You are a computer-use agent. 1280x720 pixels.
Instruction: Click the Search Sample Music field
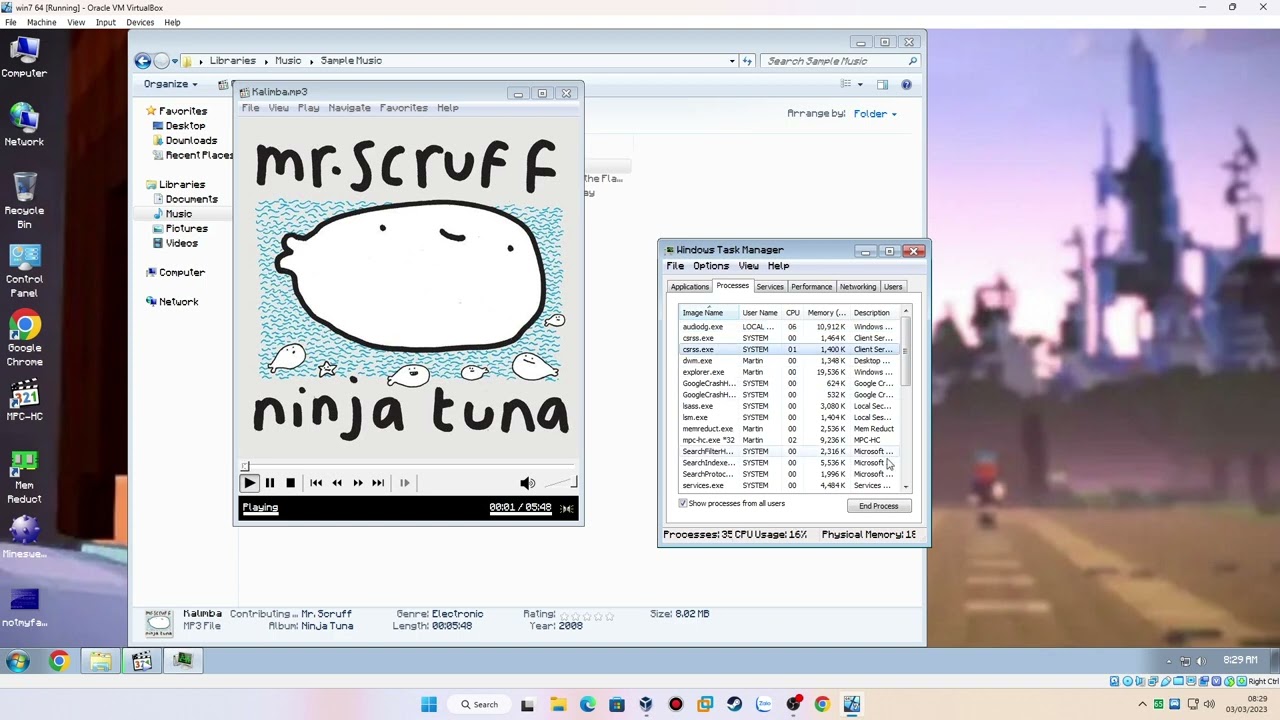(839, 61)
